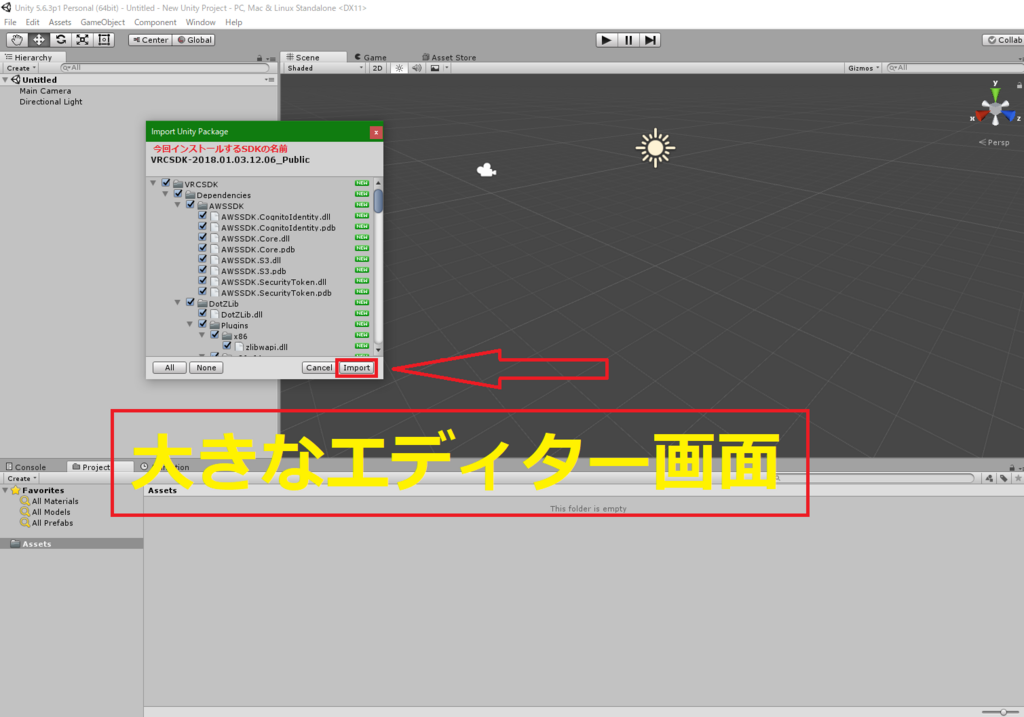Click the scene orientation gizmo

tap(995, 107)
